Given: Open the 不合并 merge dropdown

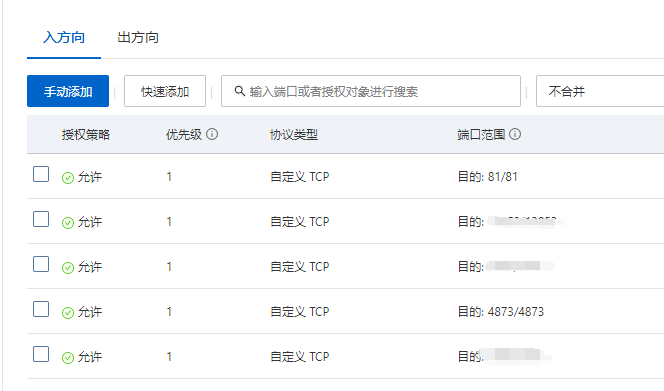Looking at the screenshot, I should coord(600,91).
